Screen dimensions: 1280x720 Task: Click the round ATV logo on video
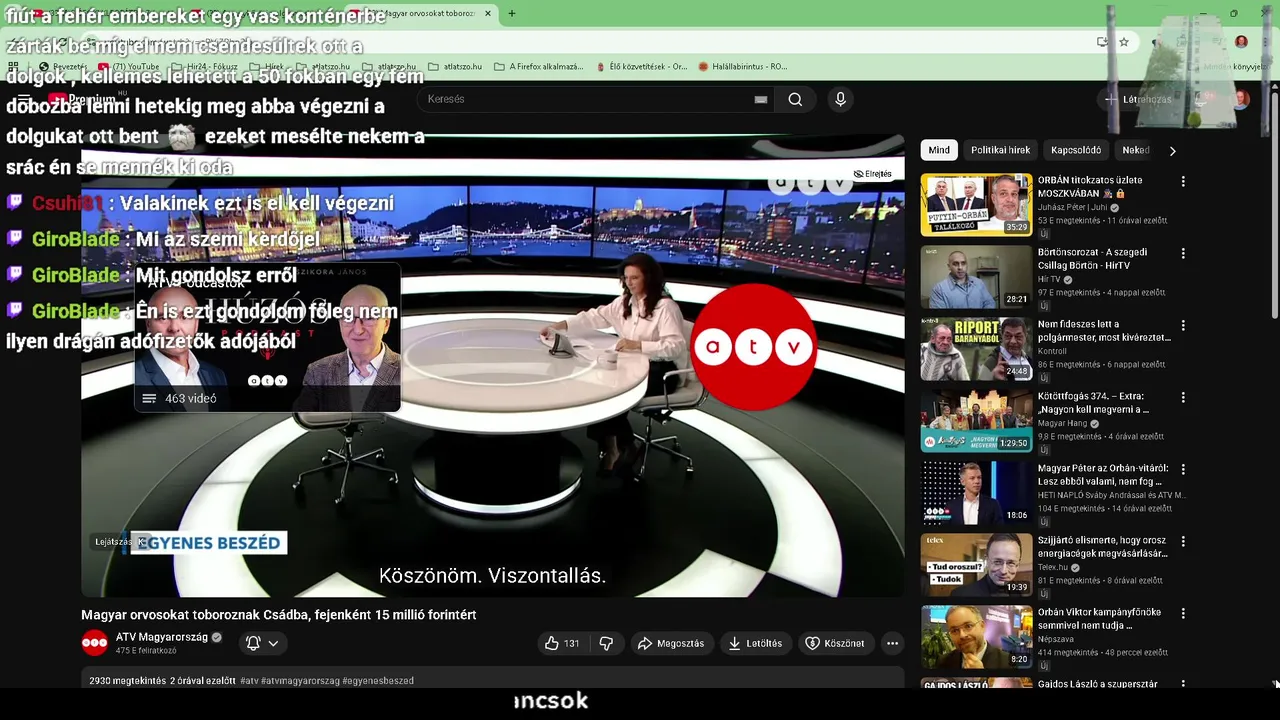753,347
